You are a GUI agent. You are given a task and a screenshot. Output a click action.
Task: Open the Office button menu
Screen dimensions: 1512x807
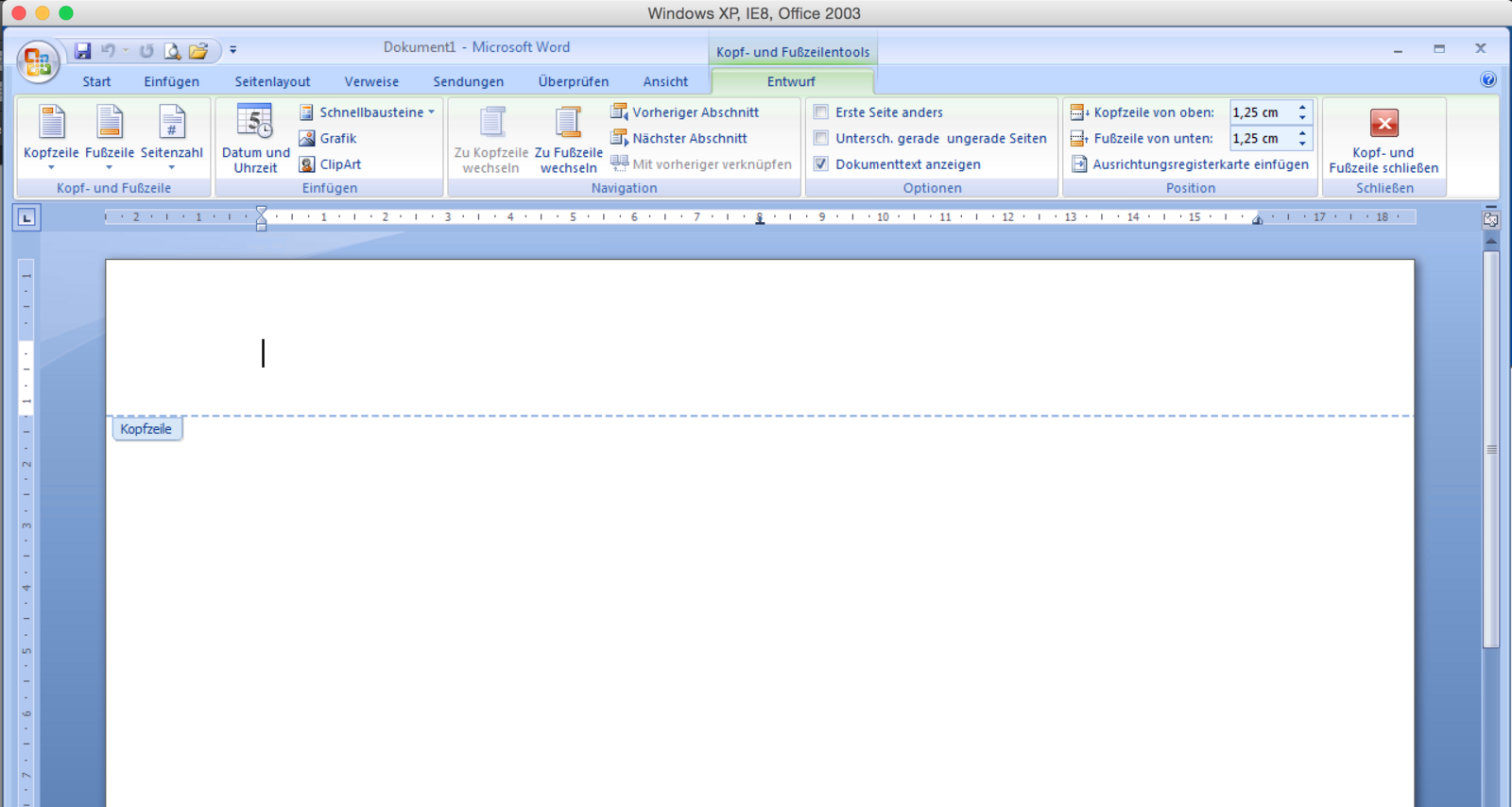[x=38, y=62]
